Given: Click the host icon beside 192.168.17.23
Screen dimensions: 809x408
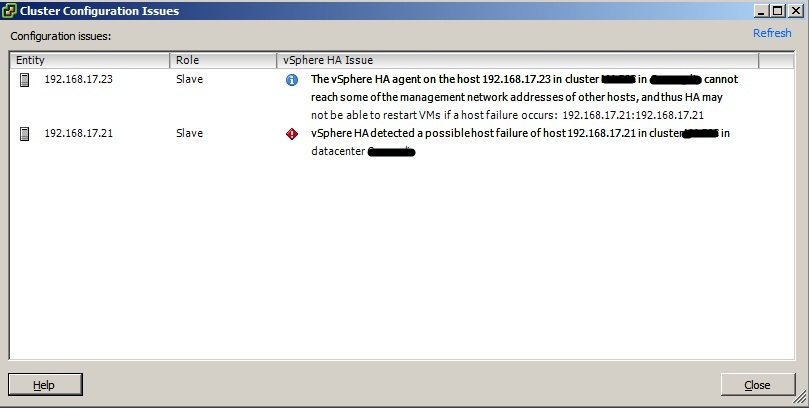Looking at the screenshot, I should click(x=25, y=80).
